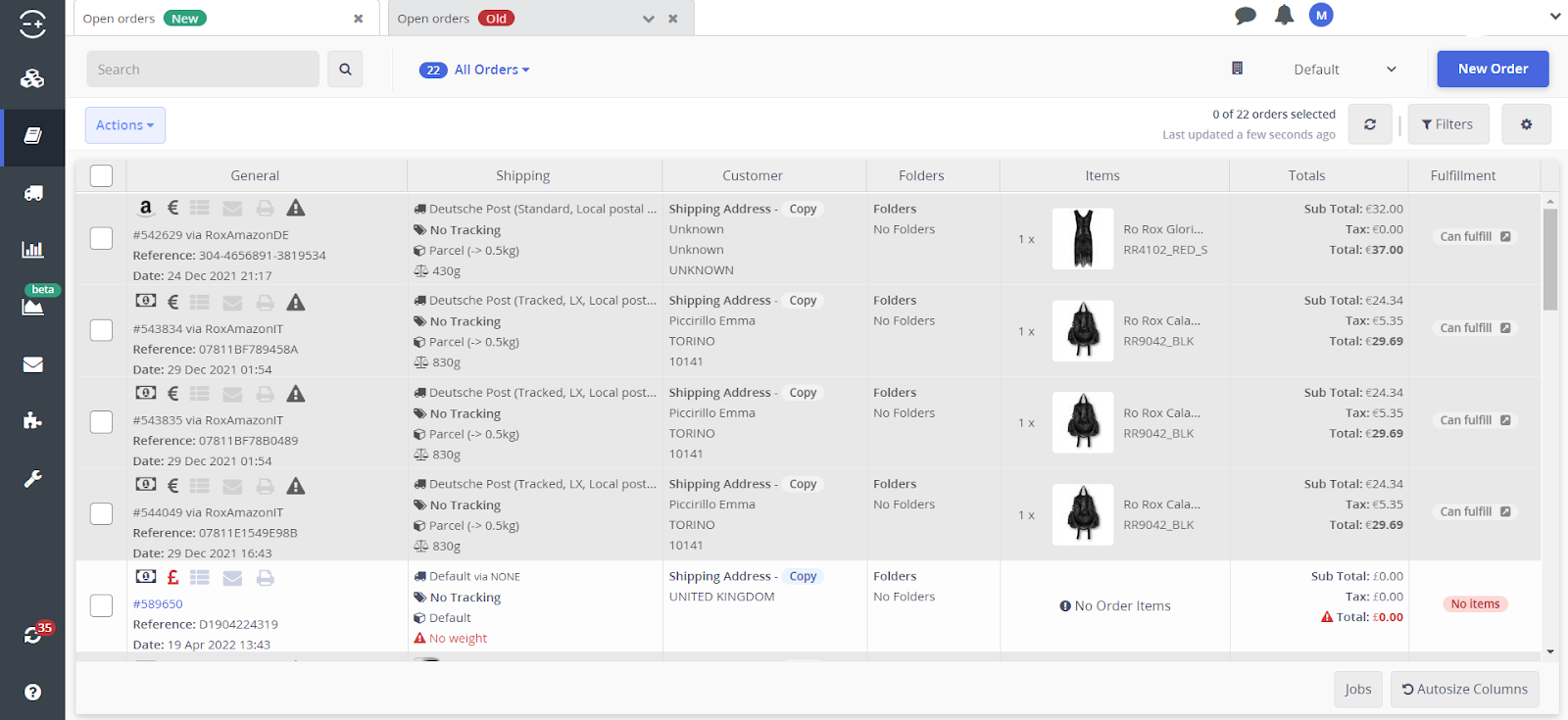
Task: Click the printer icon on order #589650
Action: tap(265, 578)
